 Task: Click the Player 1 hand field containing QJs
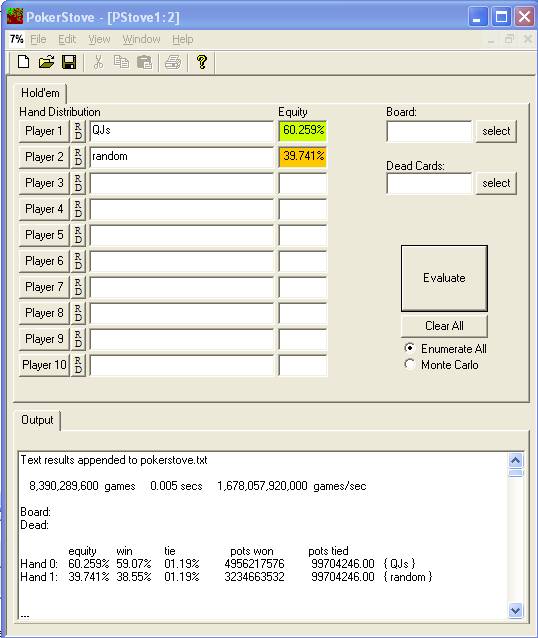tap(182, 131)
